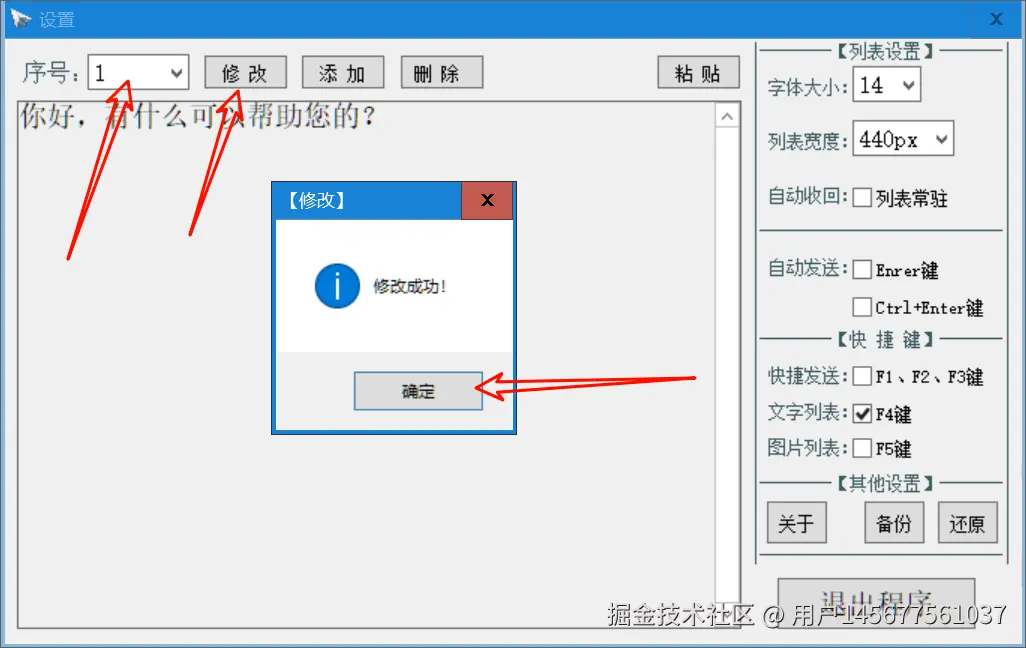This screenshot has width=1026, height=648.
Task: Enable the 列表常驻 checkbox
Action: click(x=862, y=198)
